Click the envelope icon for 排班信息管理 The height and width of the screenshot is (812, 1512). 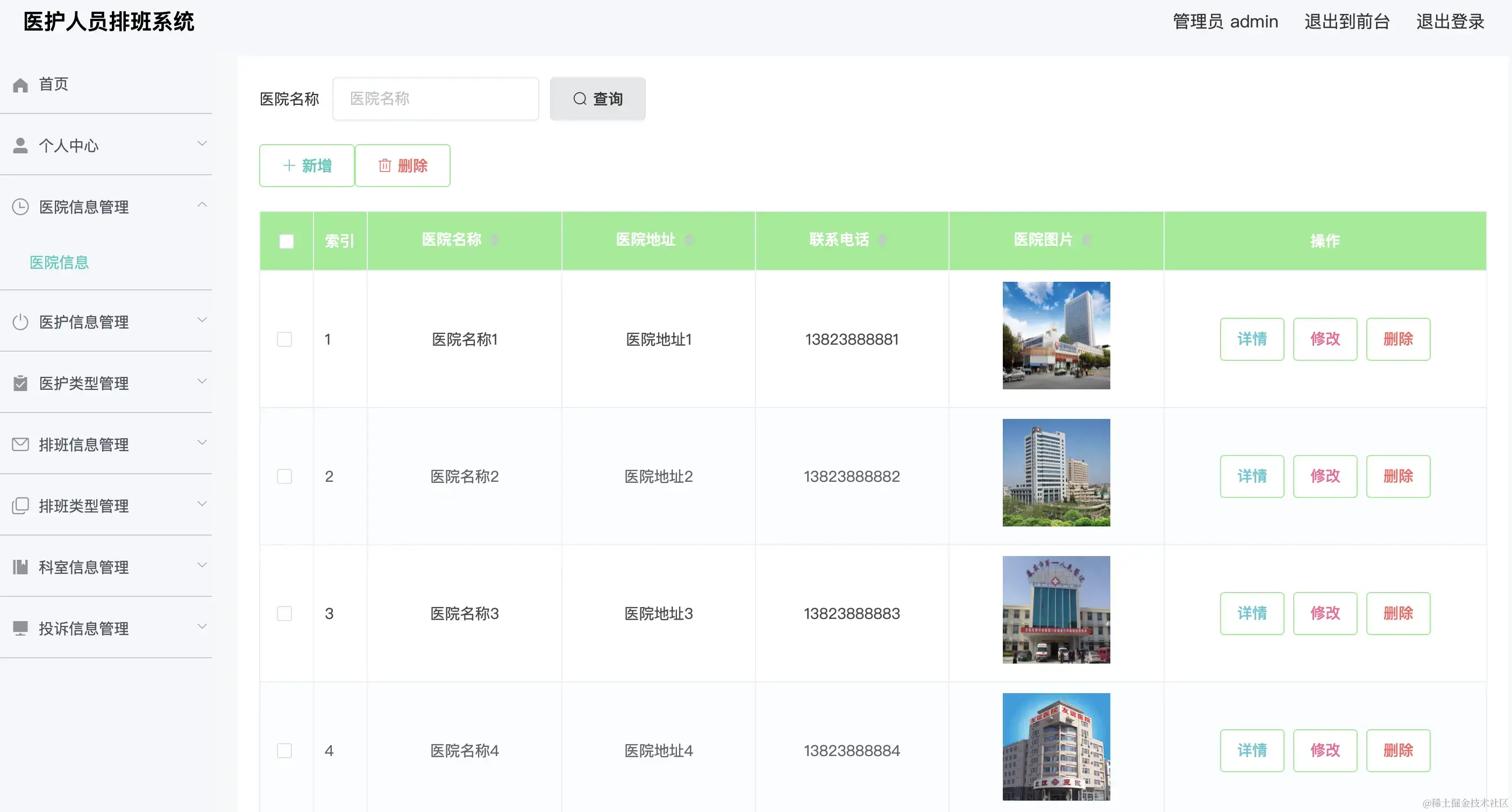tap(20, 445)
